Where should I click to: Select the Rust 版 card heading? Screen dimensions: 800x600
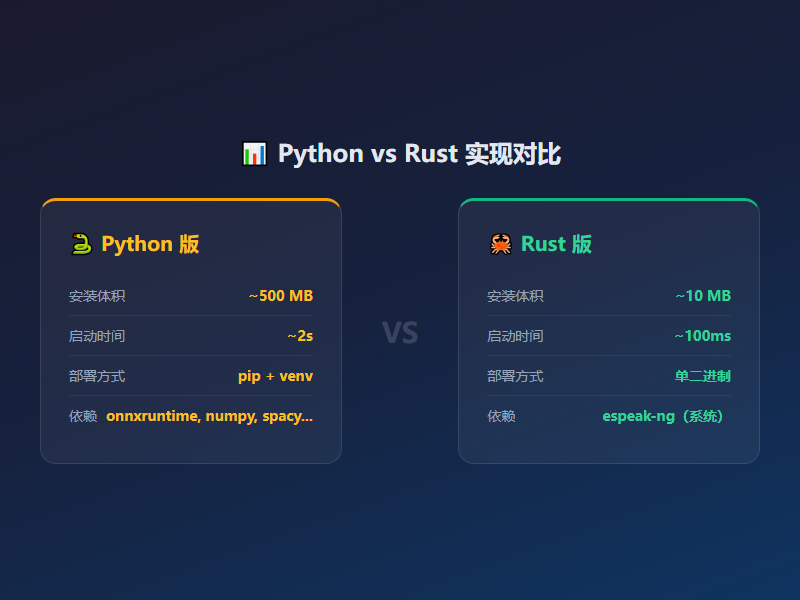pyautogui.click(x=556, y=244)
